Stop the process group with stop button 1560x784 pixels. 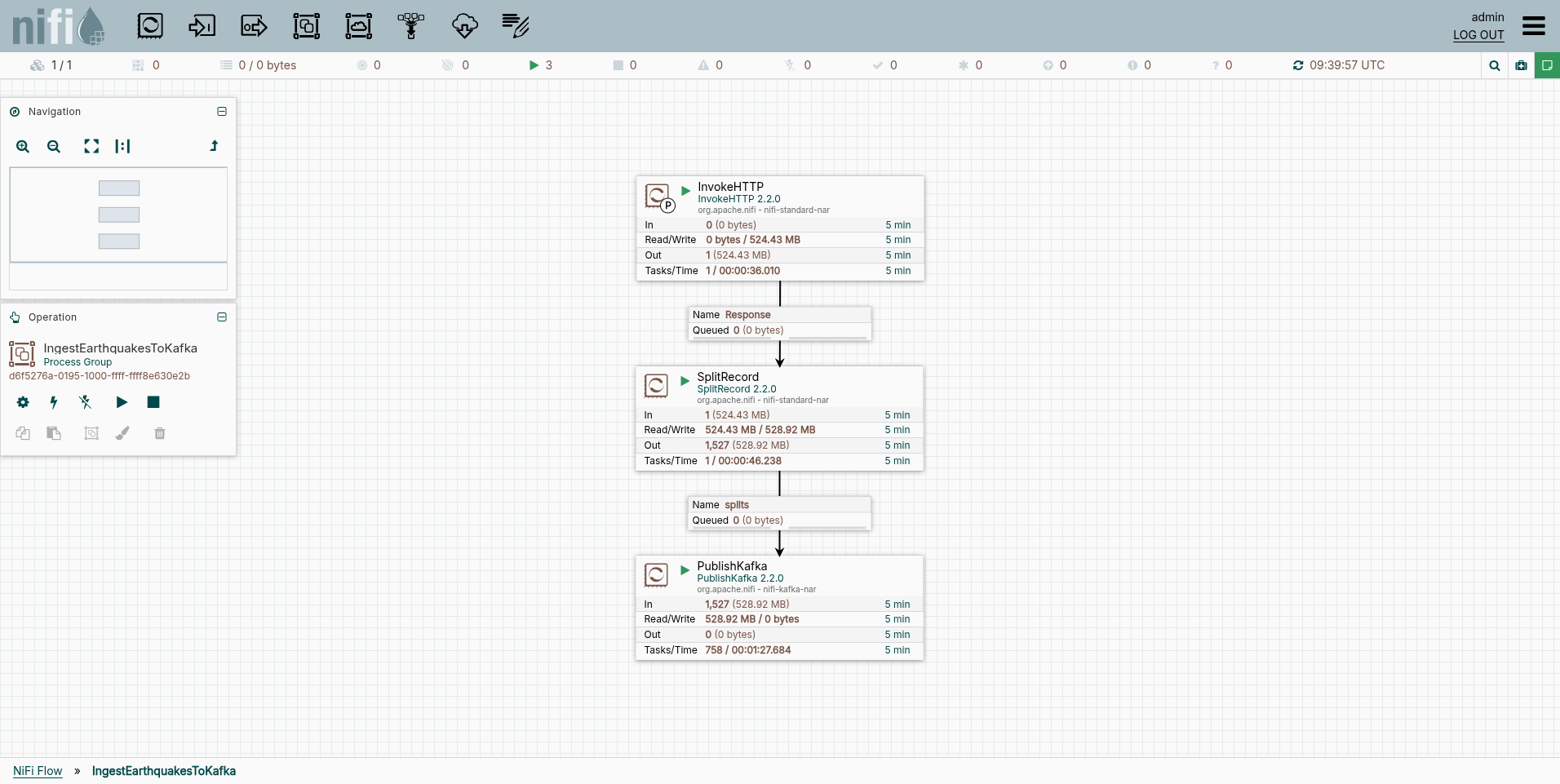(x=153, y=402)
